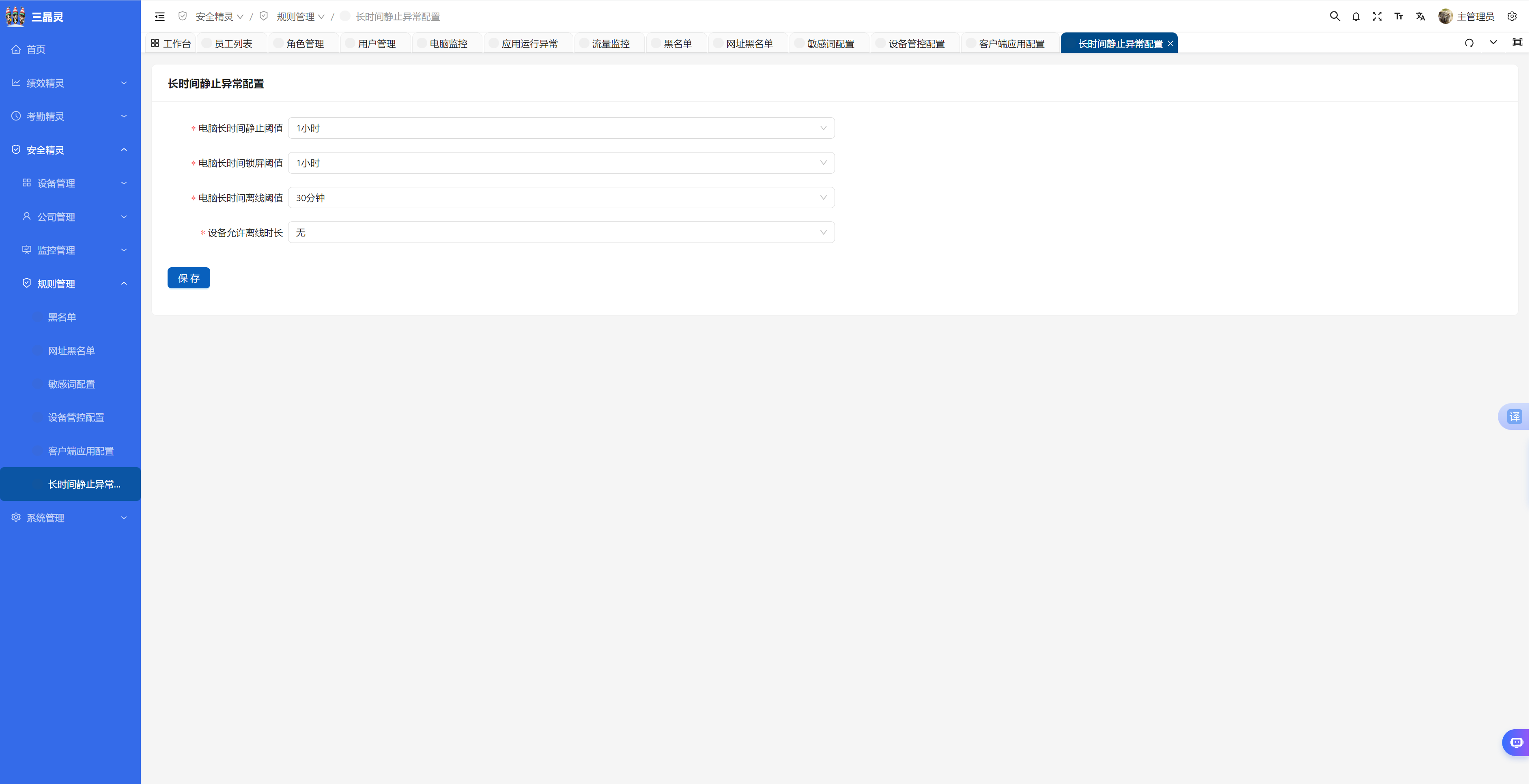This screenshot has width=1532, height=784.
Task: Maximize content area icon in the tab bar
Action: [1517, 43]
